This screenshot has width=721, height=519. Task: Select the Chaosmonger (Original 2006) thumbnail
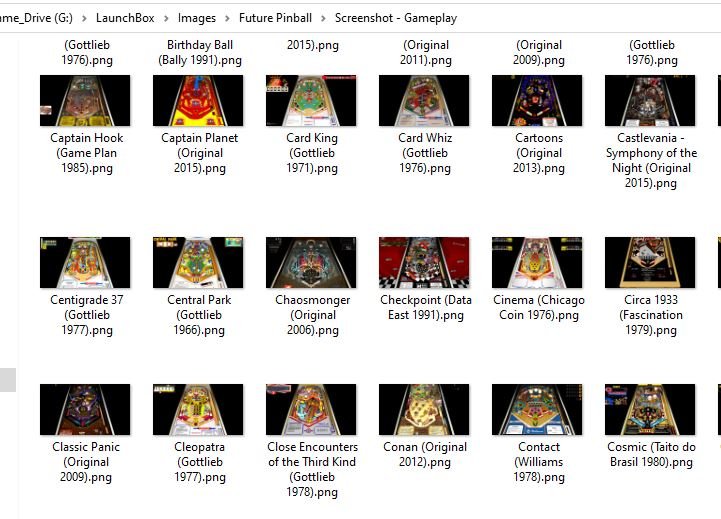pos(311,262)
